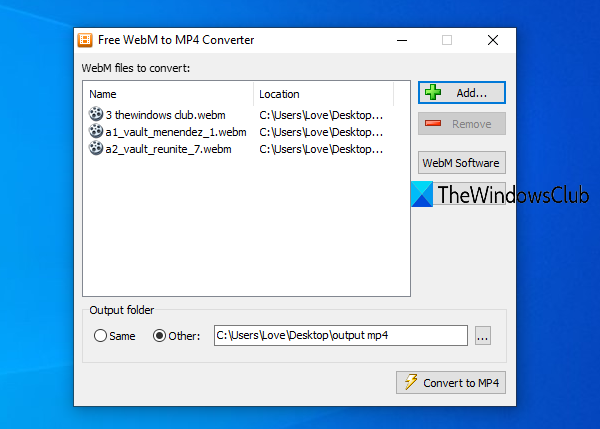Select the Other output folder option
This screenshot has height=429, width=600.
tap(176, 336)
